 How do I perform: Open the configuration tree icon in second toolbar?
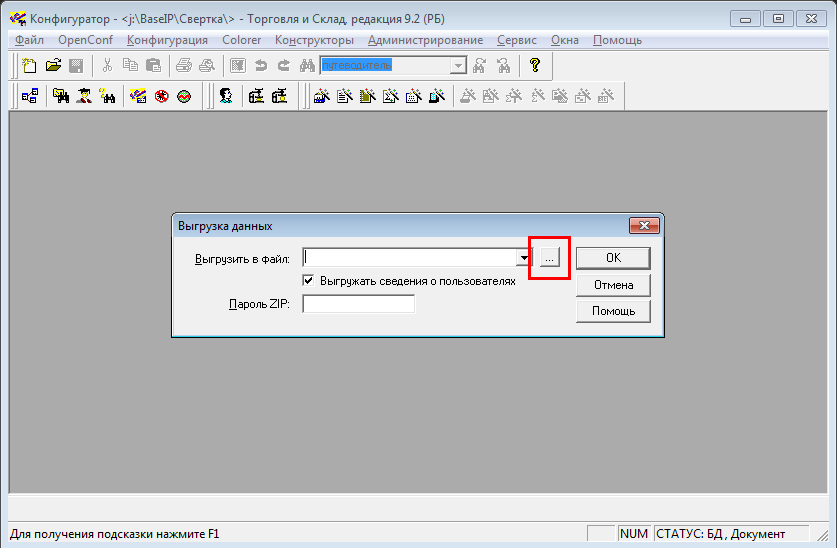pyautogui.click(x=30, y=96)
